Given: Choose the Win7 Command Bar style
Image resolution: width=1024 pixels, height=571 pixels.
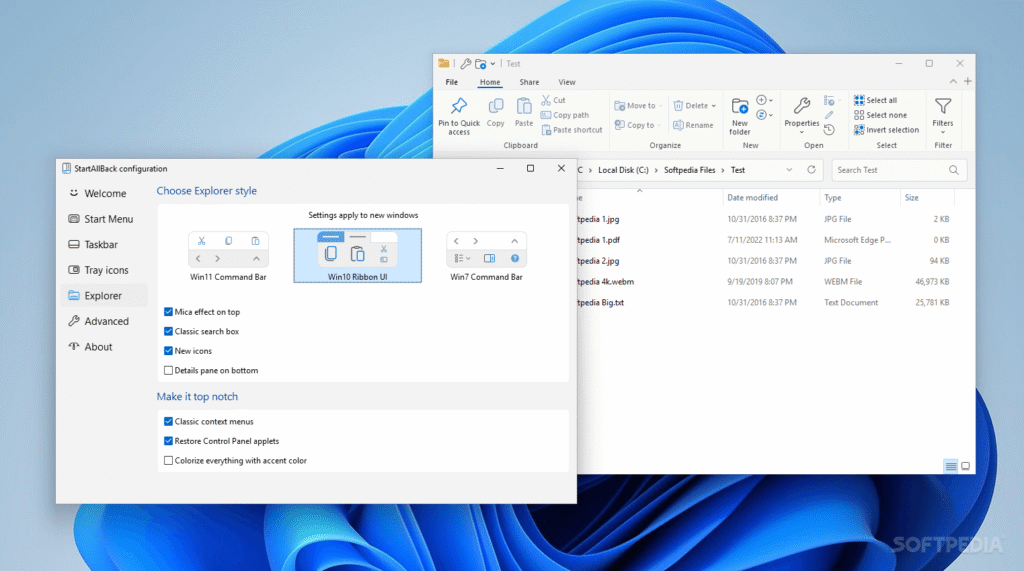Looking at the screenshot, I should [x=486, y=256].
